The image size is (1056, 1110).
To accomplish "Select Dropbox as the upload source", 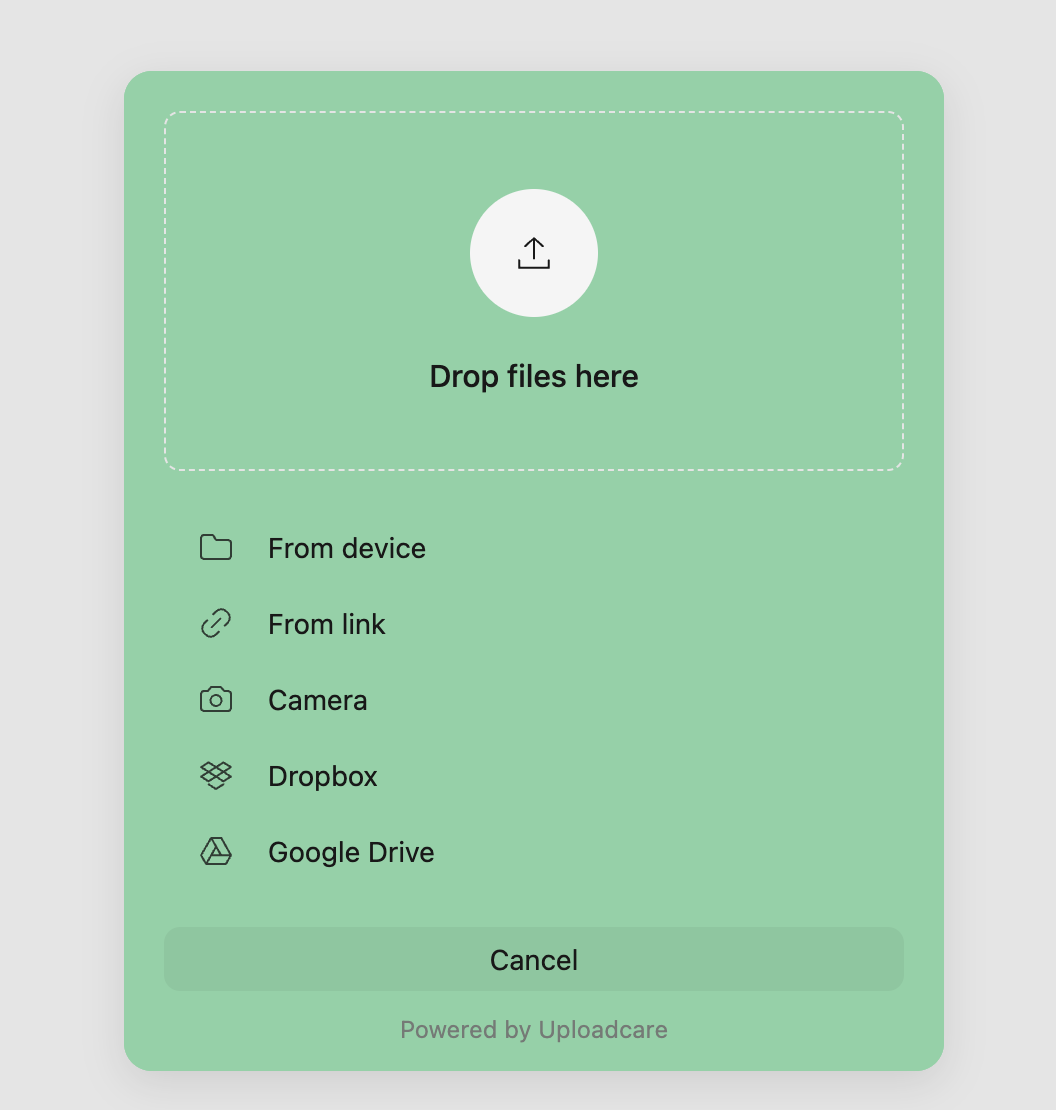I will [322, 776].
